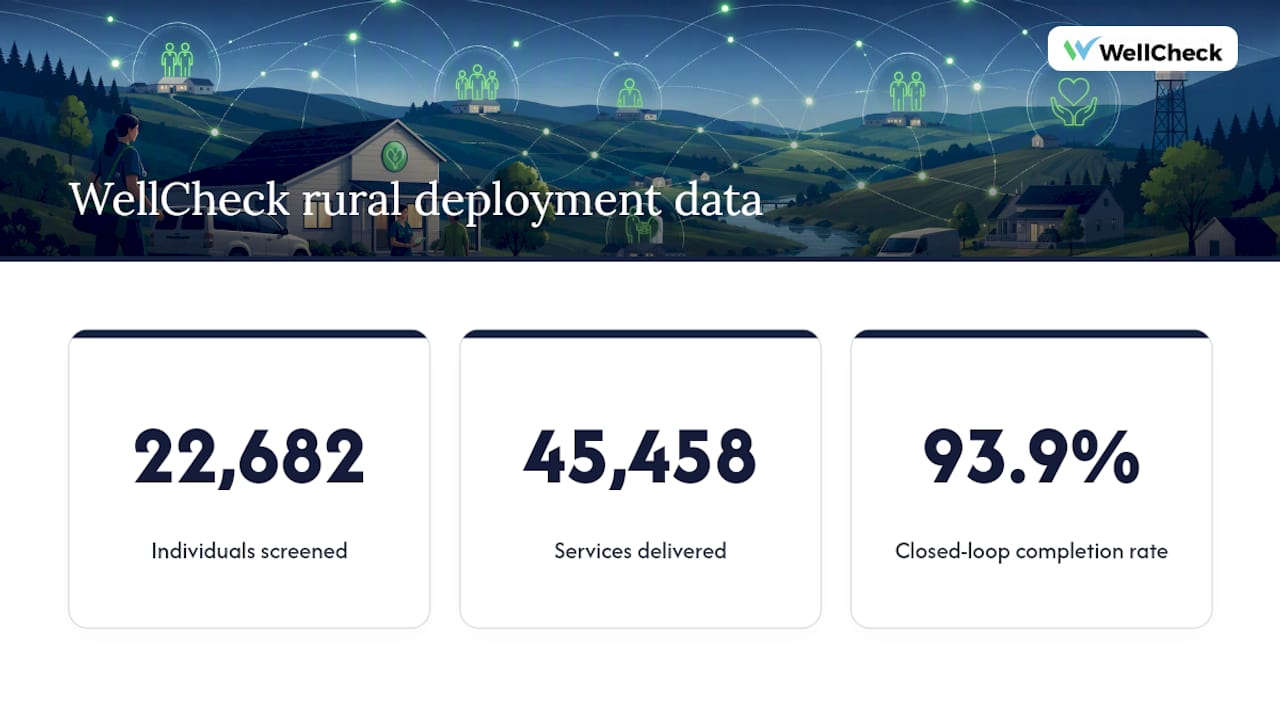Select the heading WellCheck rural deployment data
This screenshot has height=720, width=1280.
point(416,199)
